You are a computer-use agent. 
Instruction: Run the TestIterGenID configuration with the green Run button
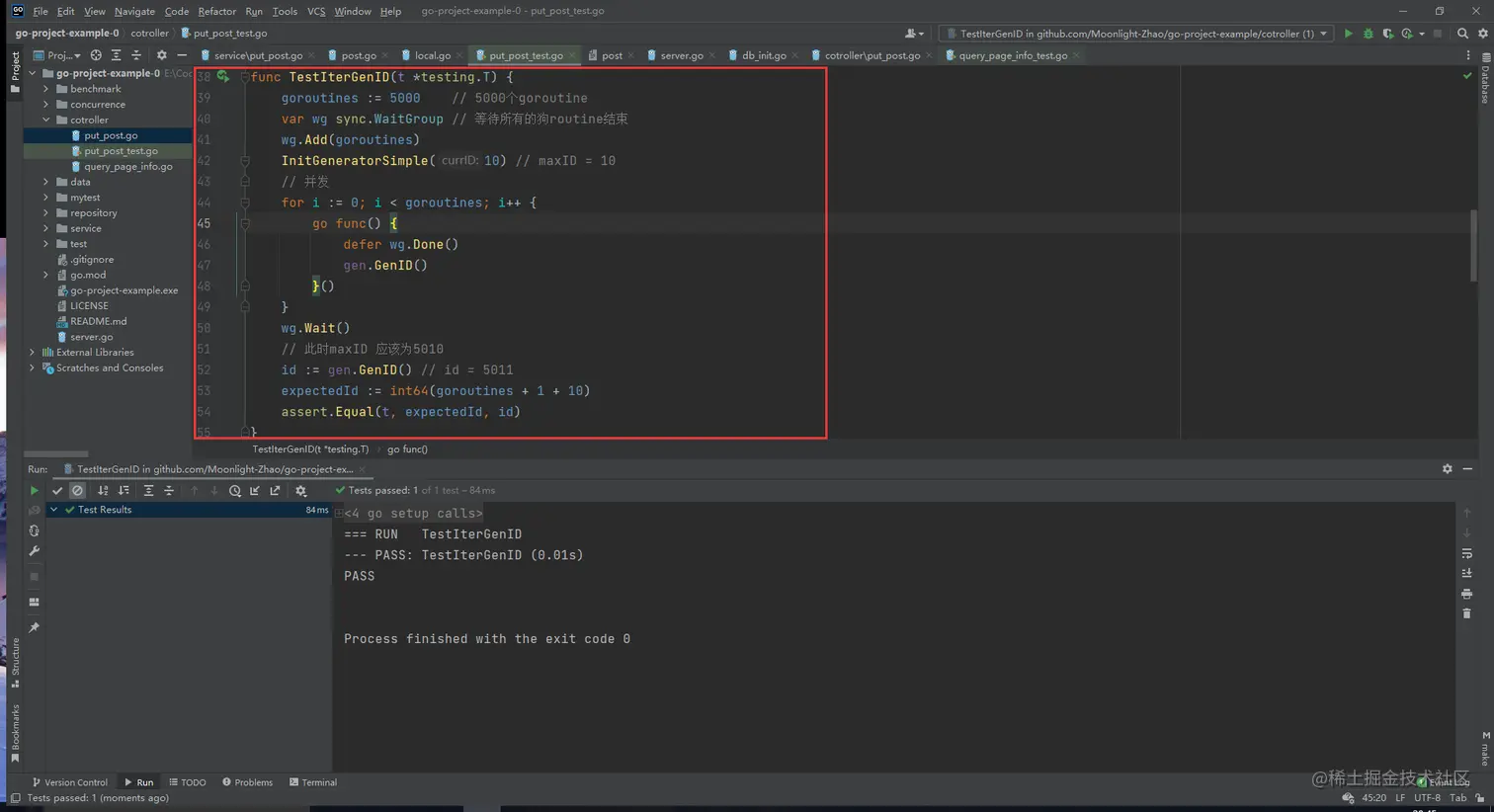coord(1348,34)
